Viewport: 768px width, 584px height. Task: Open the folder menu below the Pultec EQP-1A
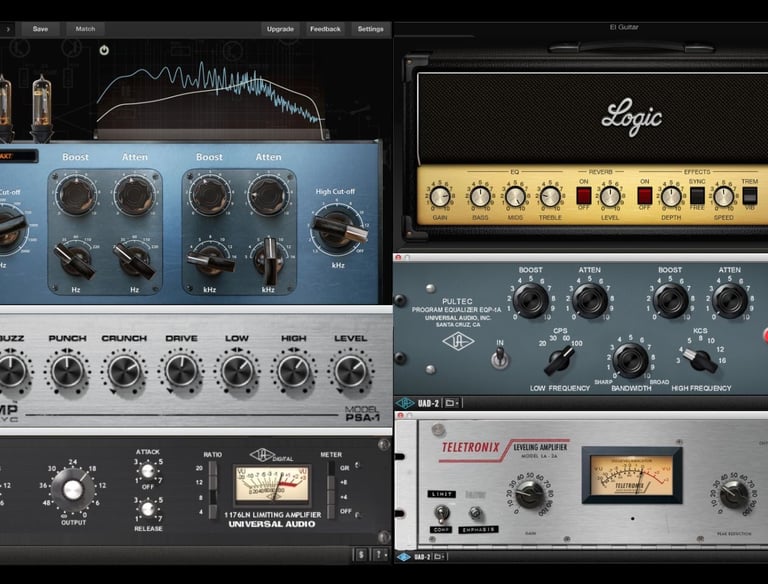[x=452, y=403]
